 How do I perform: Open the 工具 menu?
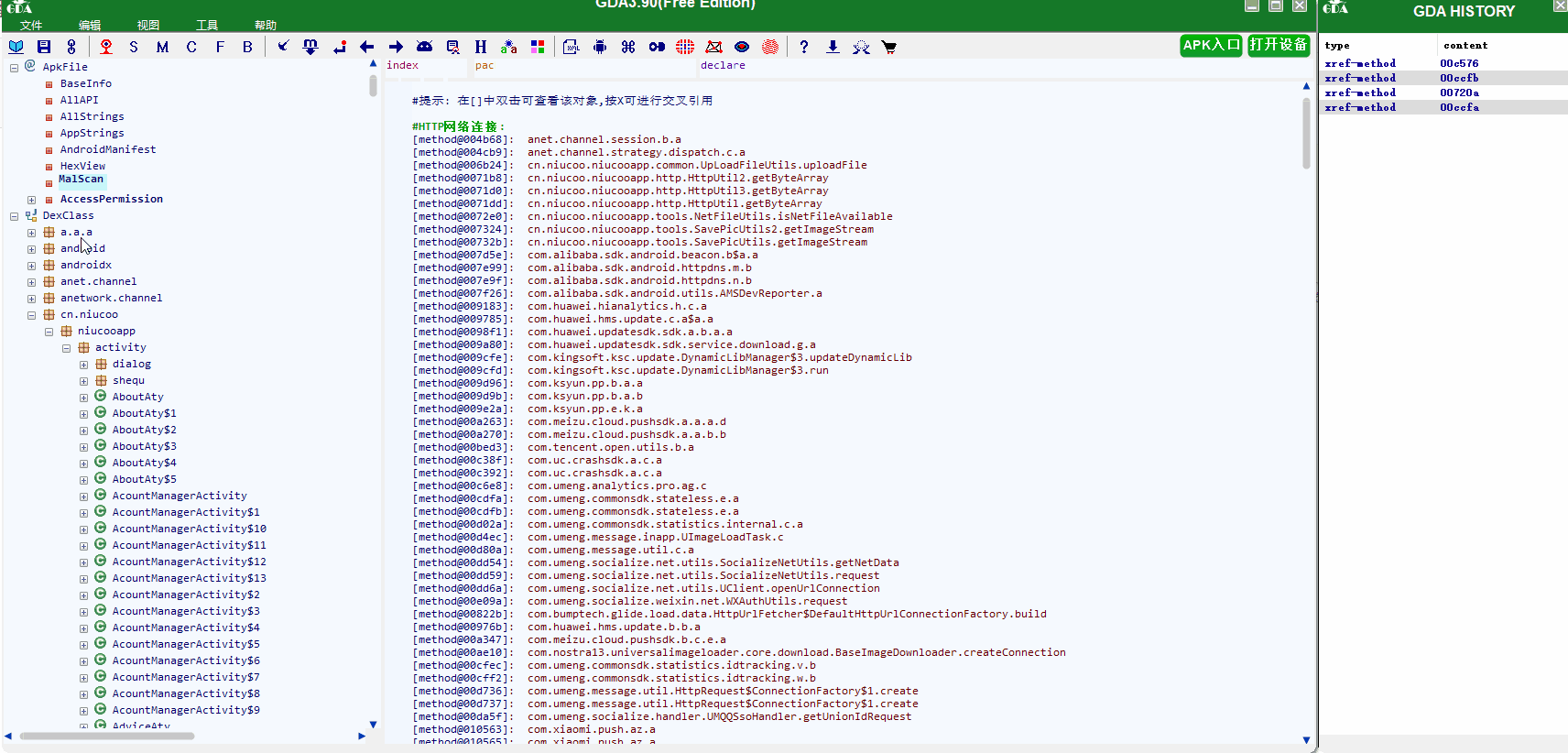[x=207, y=26]
